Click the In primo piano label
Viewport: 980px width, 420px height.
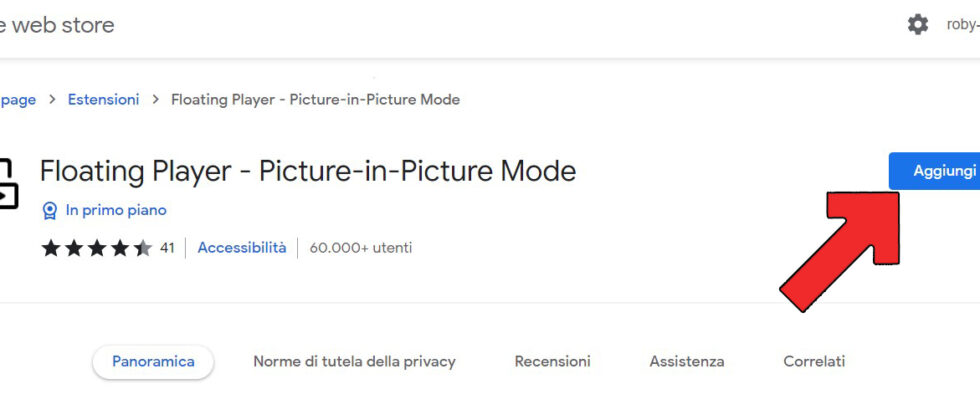point(116,211)
